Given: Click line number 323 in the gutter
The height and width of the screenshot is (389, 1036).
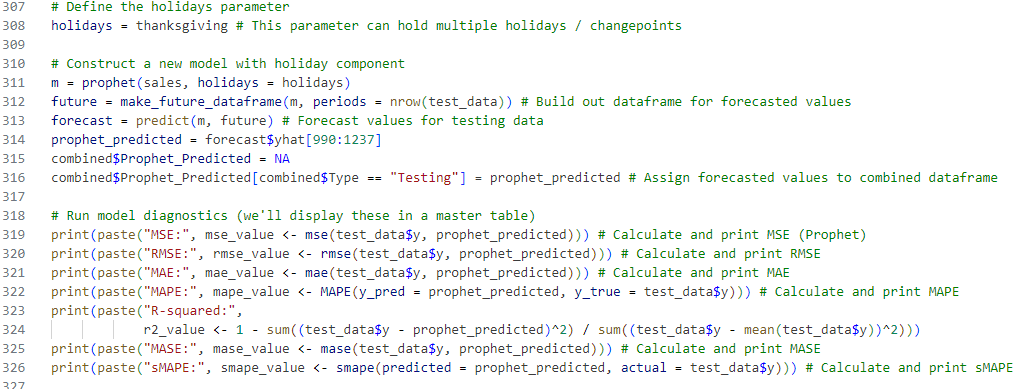Looking at the screenshot, I should click(x=15, y=310).
